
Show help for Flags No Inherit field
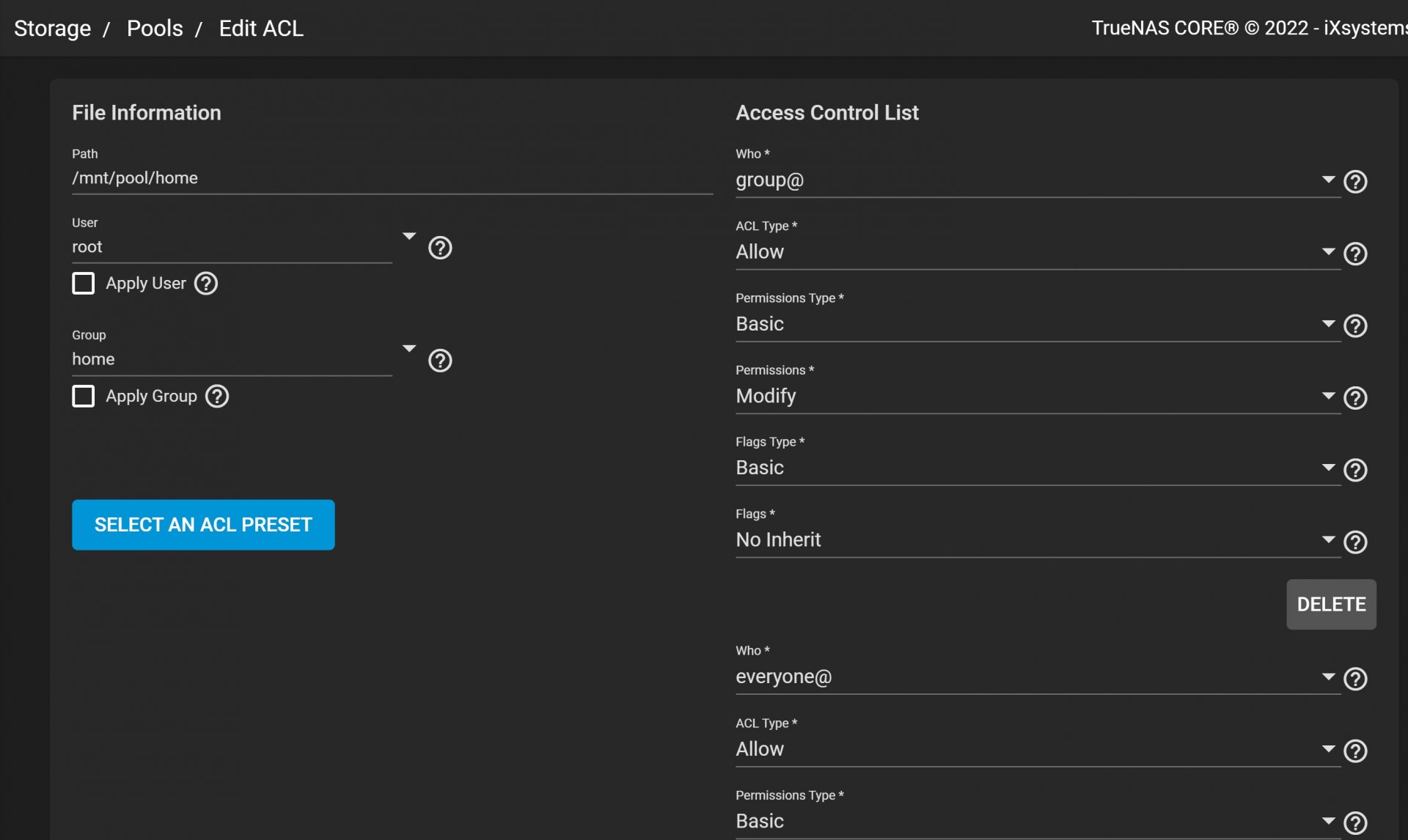1355,542
